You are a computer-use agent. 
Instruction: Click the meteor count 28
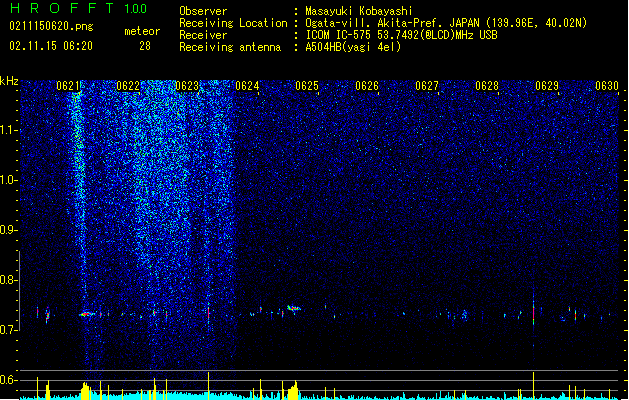pyautogui.click(x=145, y=46)
